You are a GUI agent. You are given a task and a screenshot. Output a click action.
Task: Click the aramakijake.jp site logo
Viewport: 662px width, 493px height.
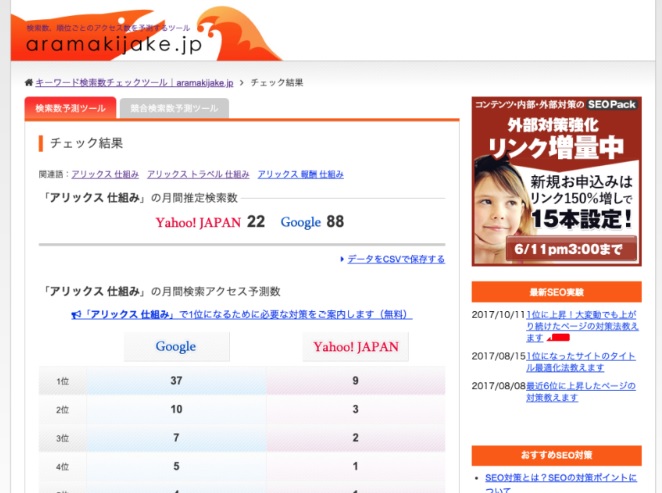click(115, 43)
